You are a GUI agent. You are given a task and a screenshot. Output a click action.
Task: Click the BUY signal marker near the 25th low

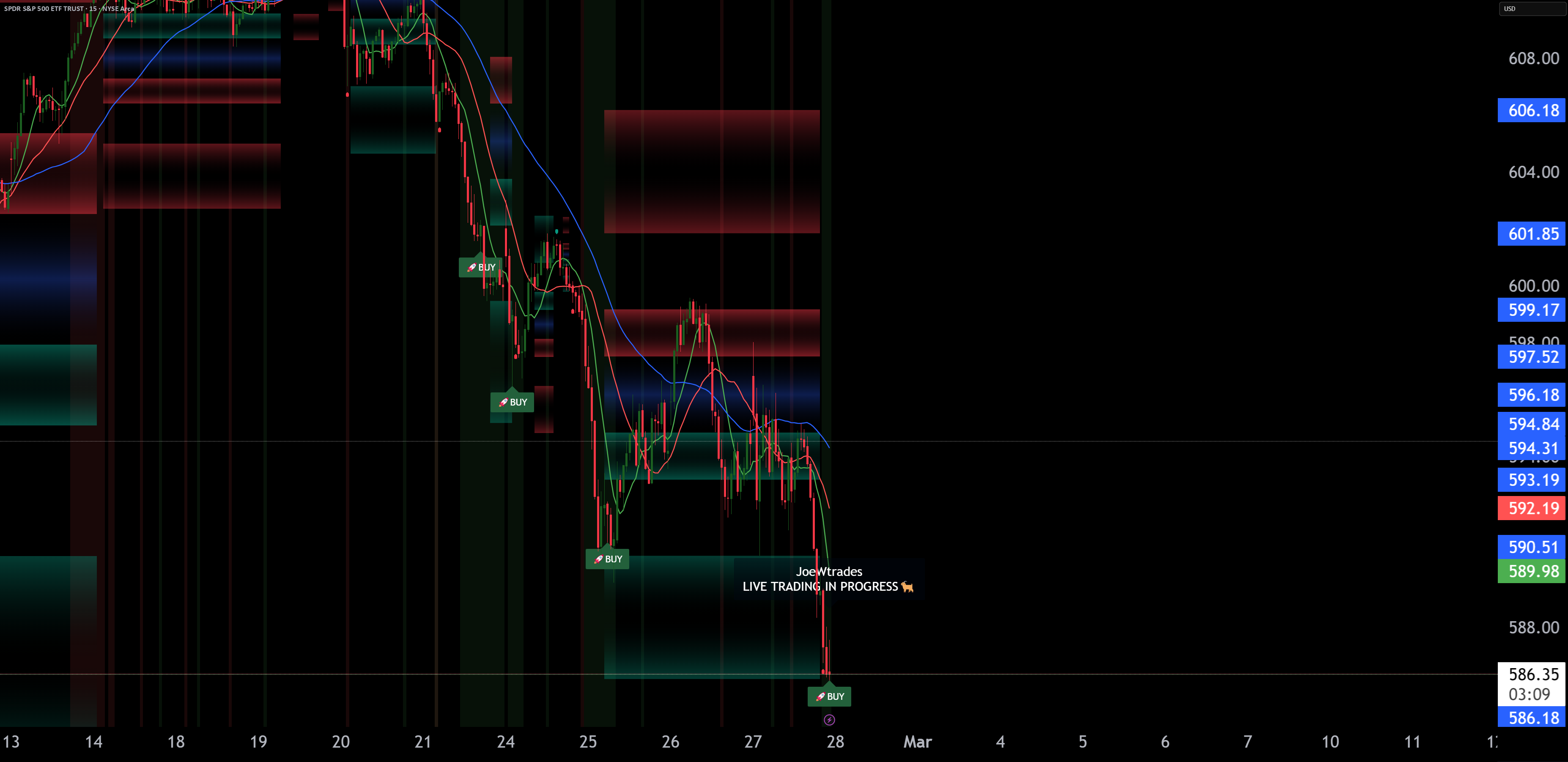tap(608, 559)
